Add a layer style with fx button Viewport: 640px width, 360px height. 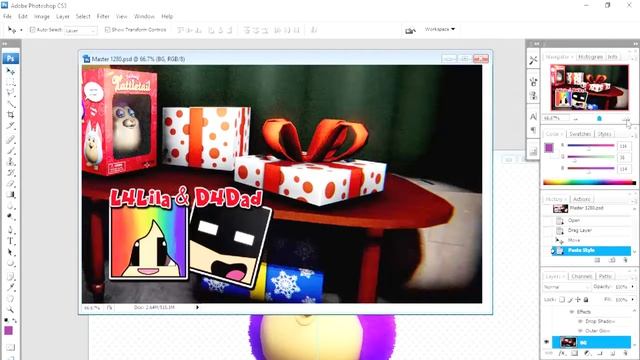point(562,353)
